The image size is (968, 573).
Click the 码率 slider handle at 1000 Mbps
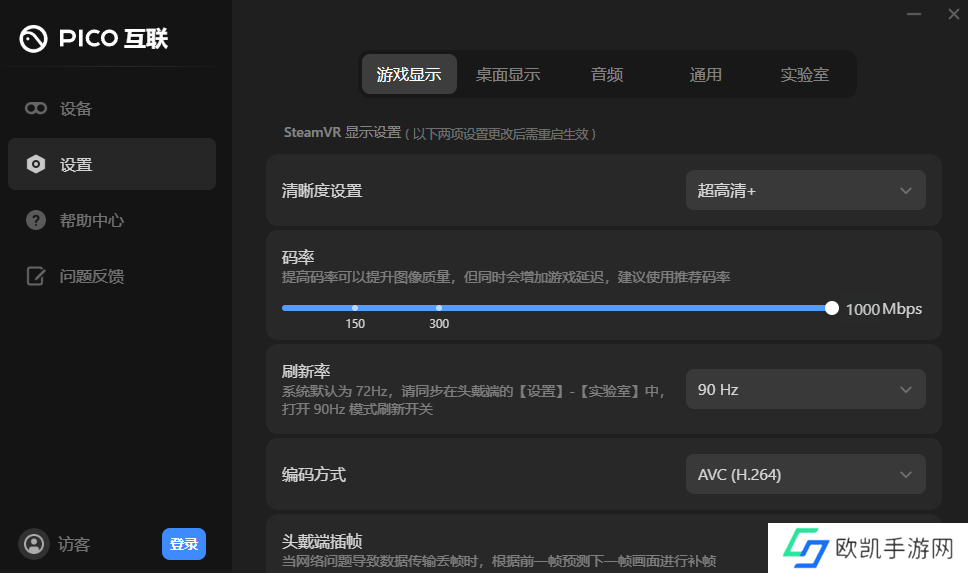(x=832, y=308)
